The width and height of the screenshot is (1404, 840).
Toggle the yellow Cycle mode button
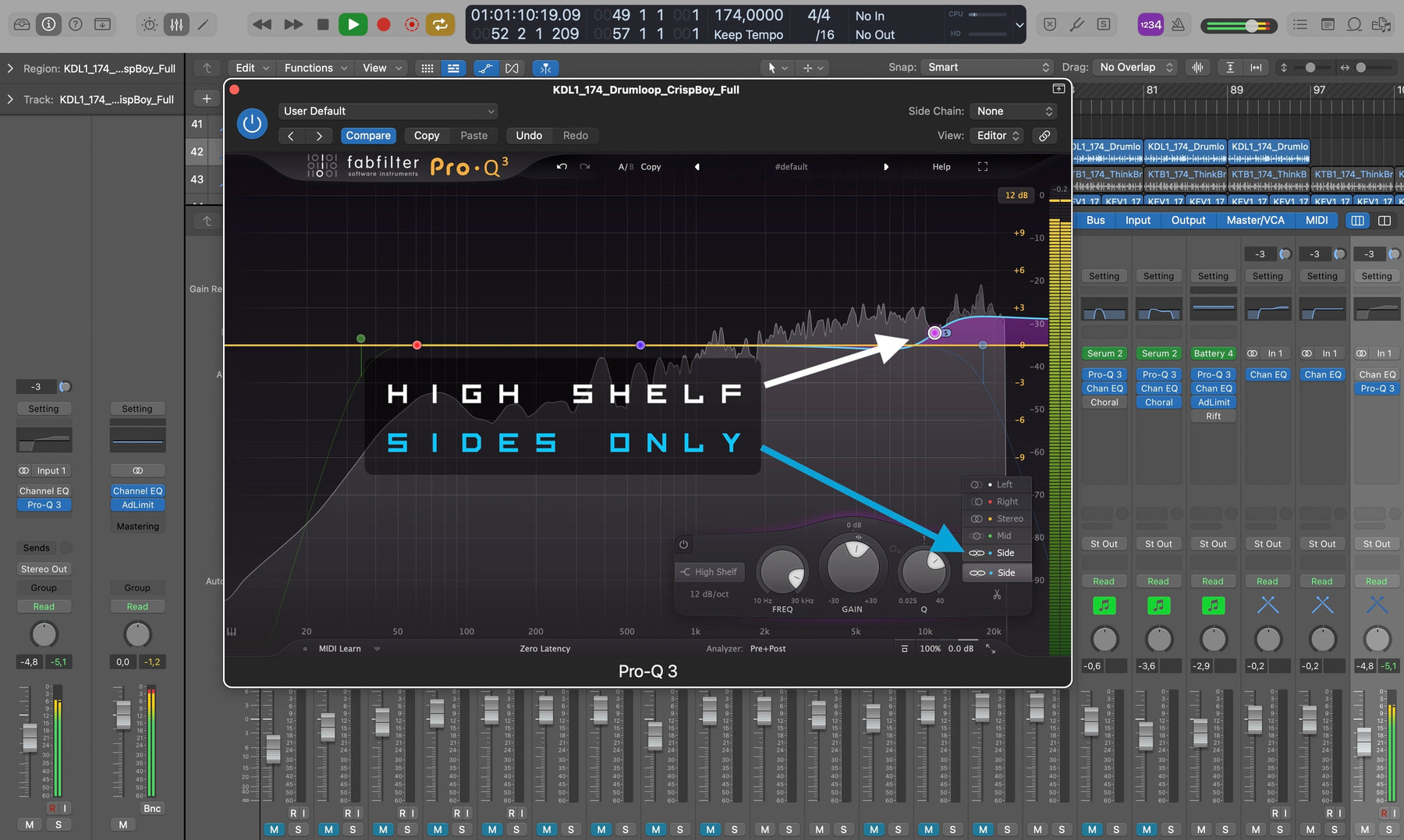440,24
